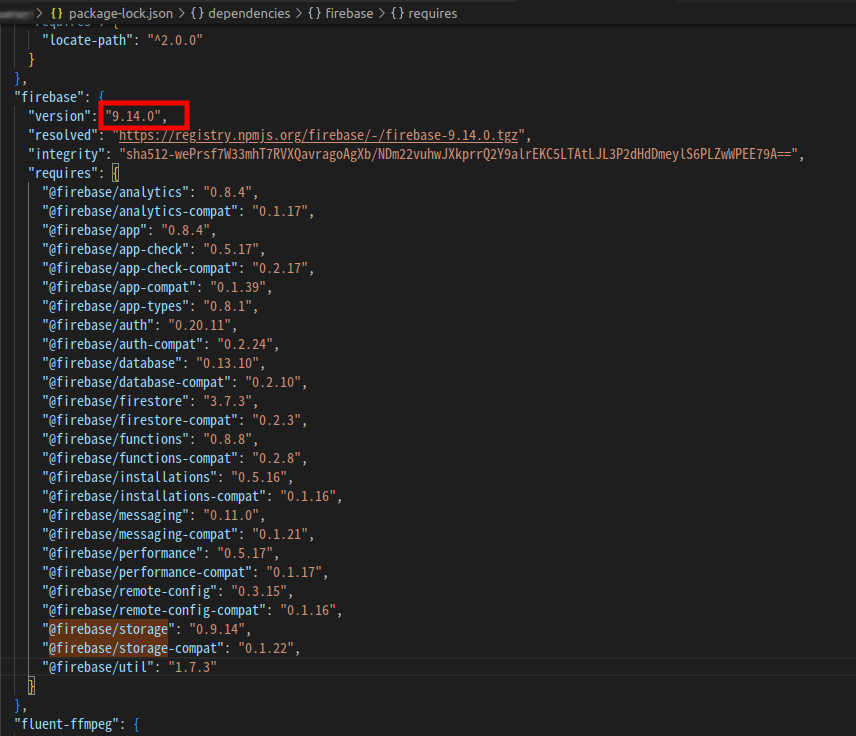This screenshot has height=736, width=856.
Task: Click the "0.13.10" database version value
Action: [x=227, y=363]
